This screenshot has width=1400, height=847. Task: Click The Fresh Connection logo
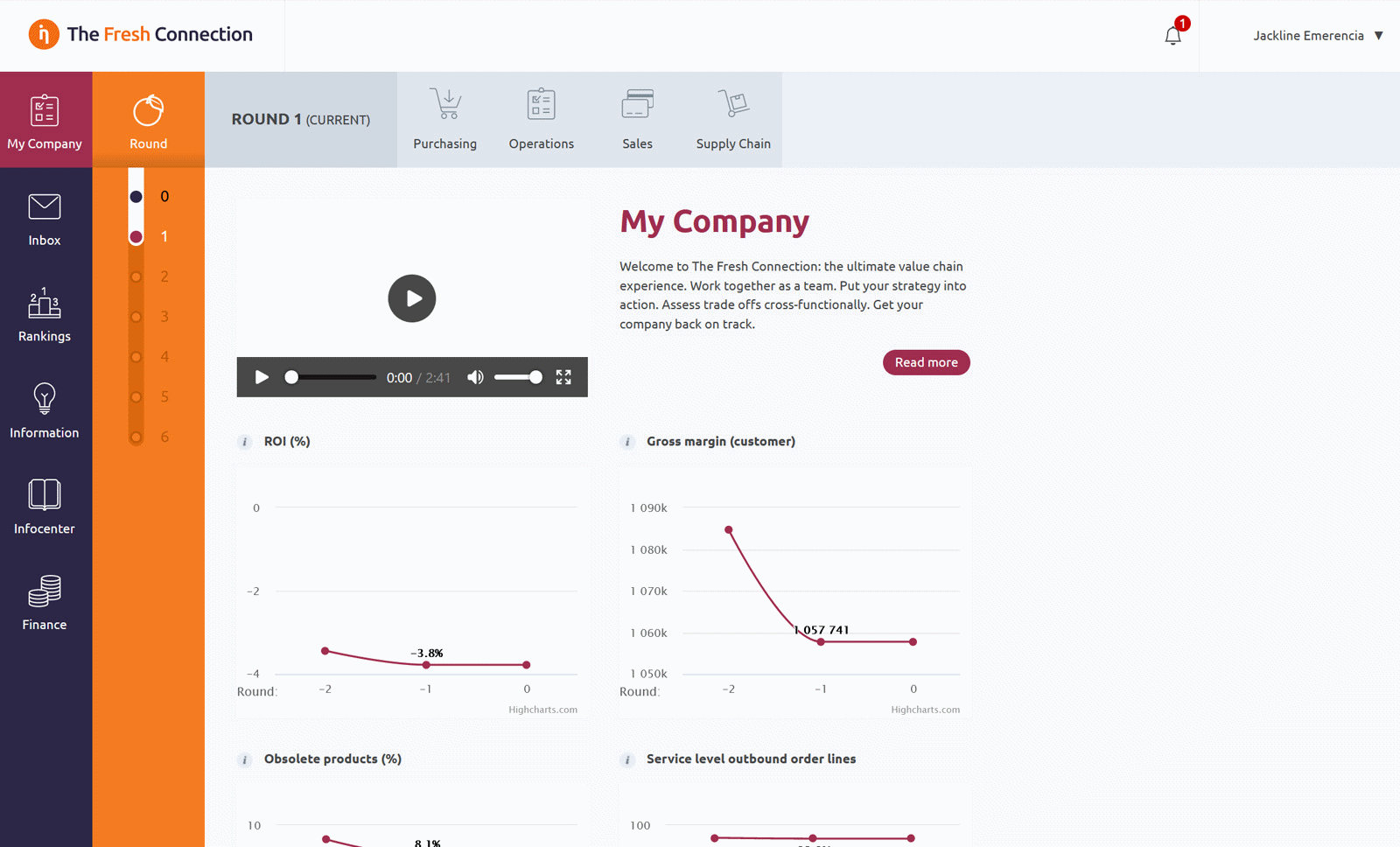[141, 35]
